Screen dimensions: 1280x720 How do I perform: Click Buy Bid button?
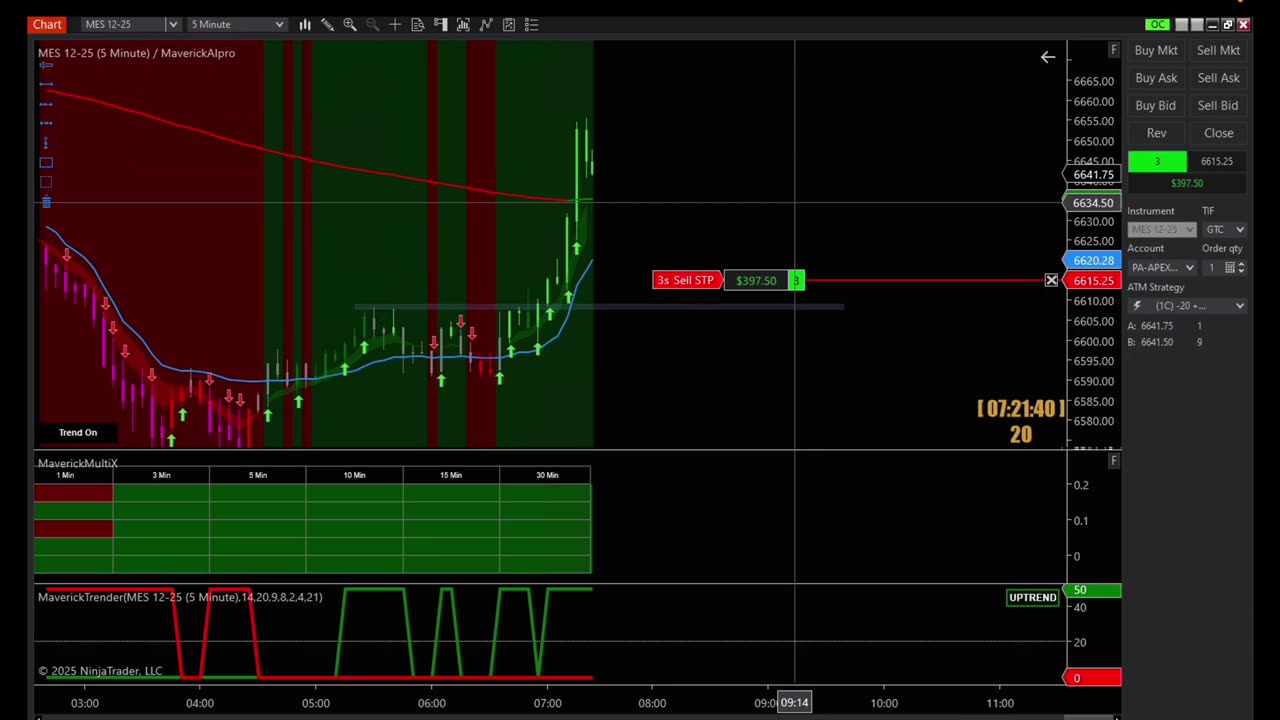tap(1156, 105)
